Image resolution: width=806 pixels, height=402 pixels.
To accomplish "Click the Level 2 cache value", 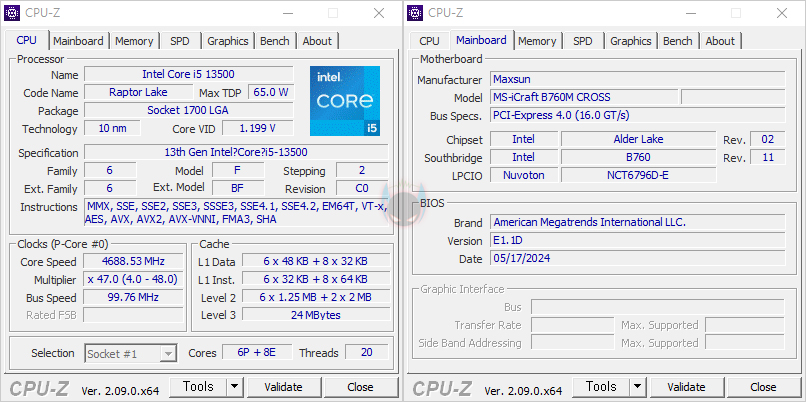I will pos(316,297).
